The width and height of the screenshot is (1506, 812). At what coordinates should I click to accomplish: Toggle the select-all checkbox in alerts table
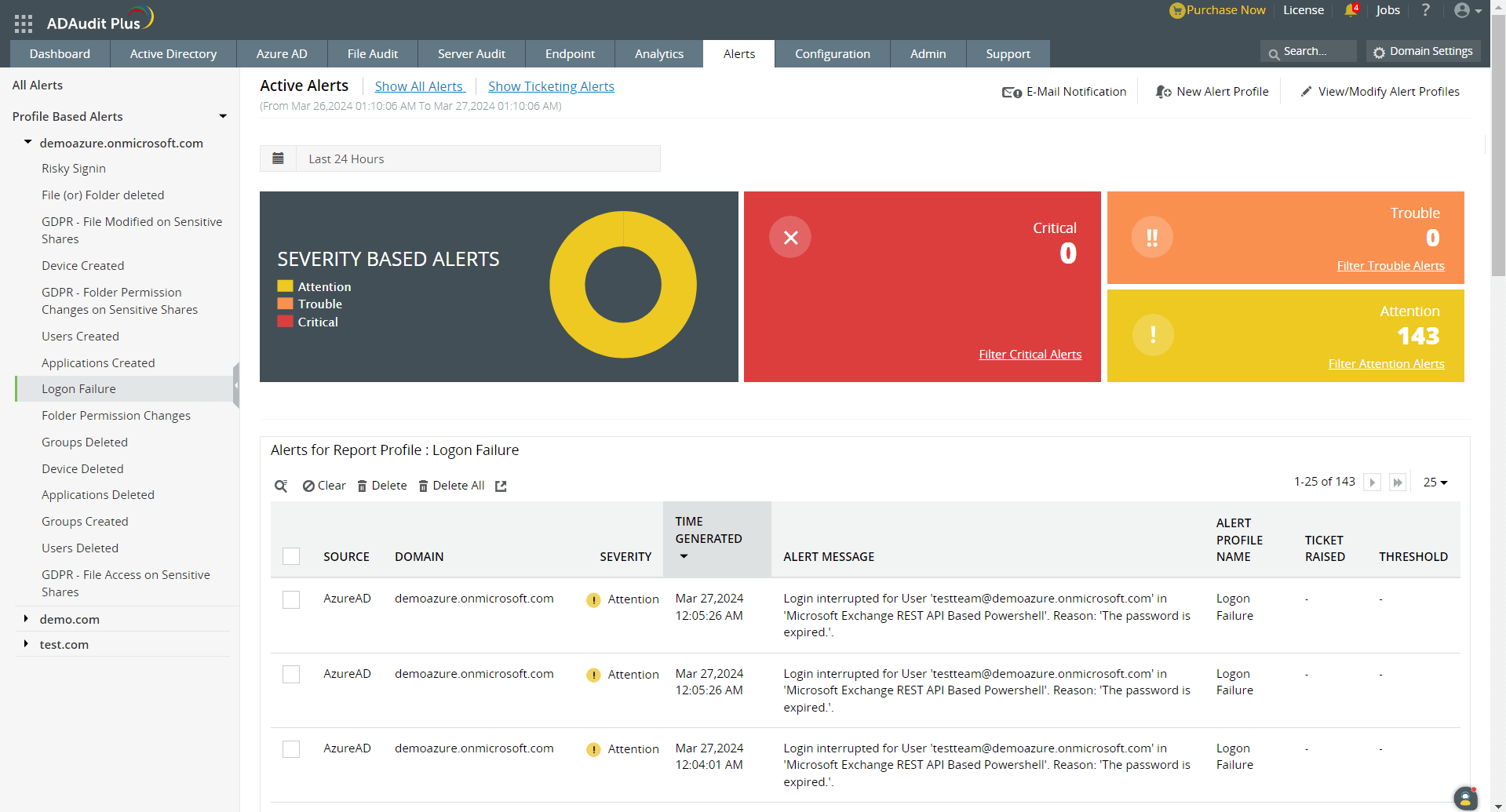pyautogui.click(x=291, y=556)
